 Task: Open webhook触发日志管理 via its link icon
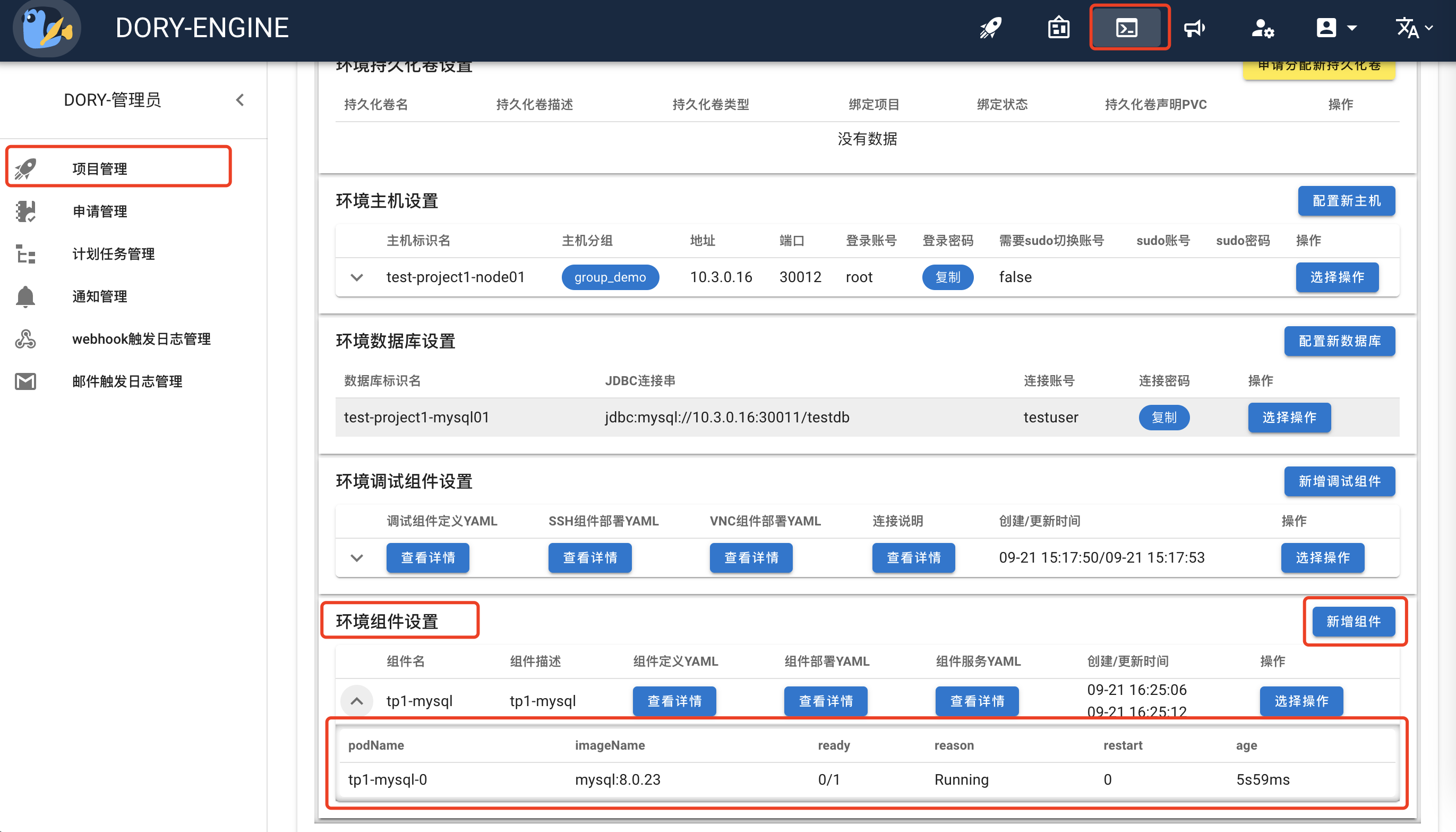point(25,339)
